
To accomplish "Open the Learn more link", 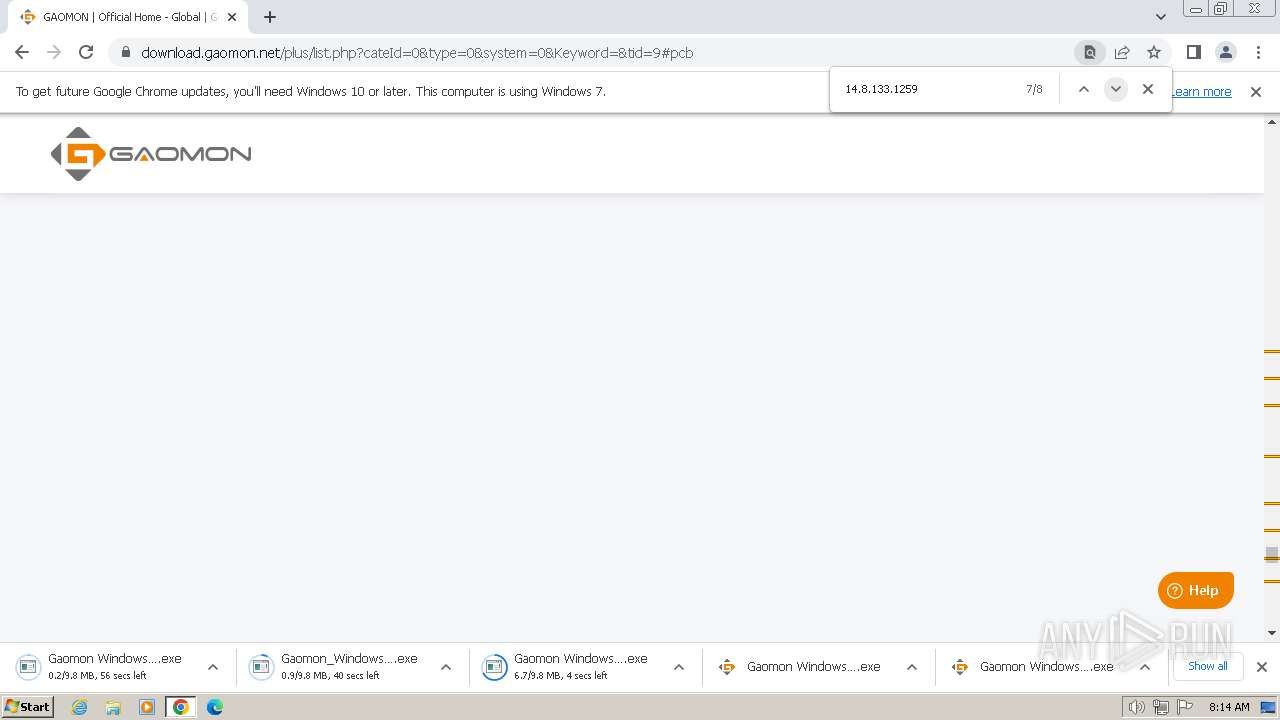I will 1202,92.
